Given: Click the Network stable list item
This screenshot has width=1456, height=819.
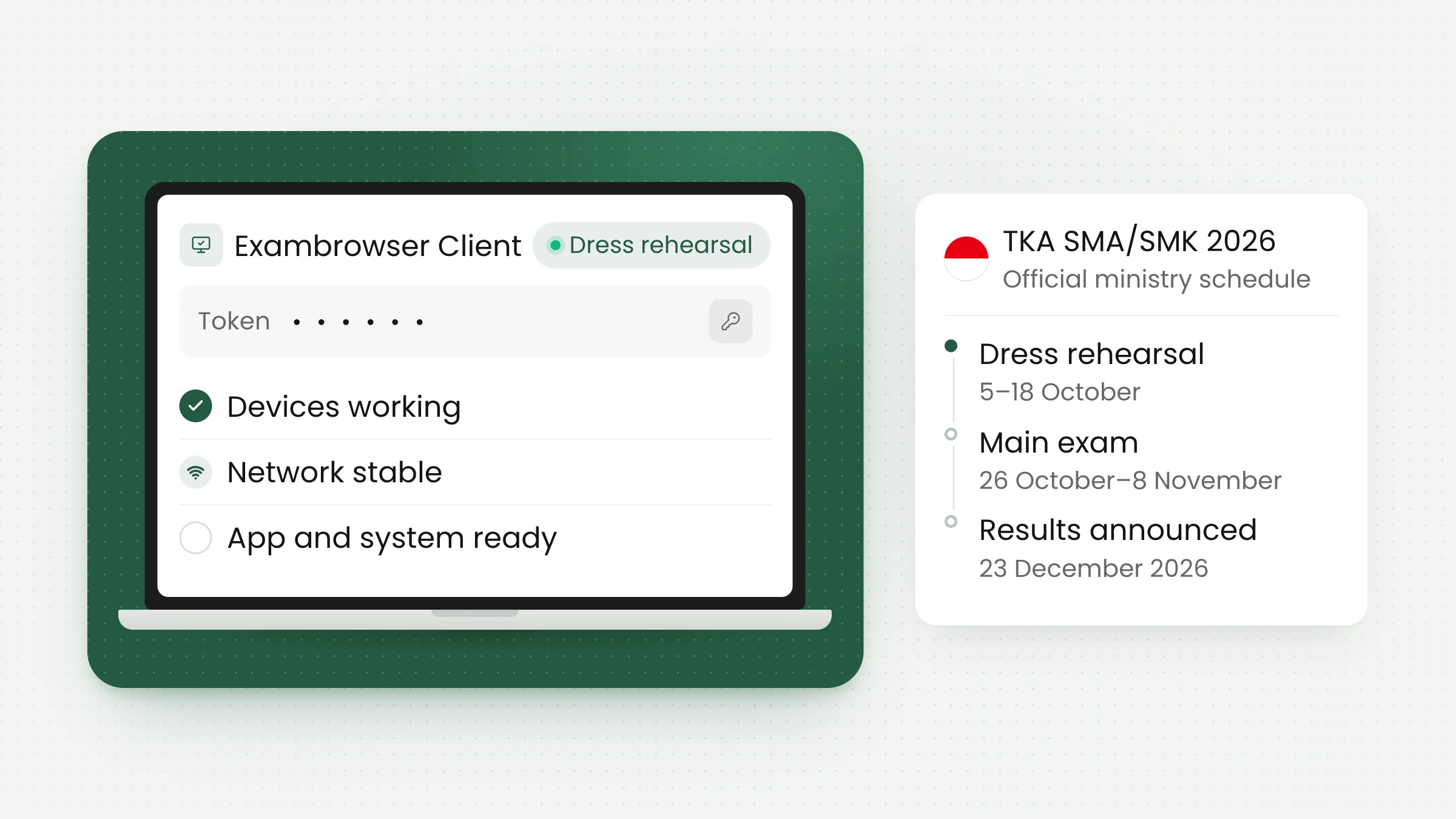Looking at the screenshot, I should 474,472.
